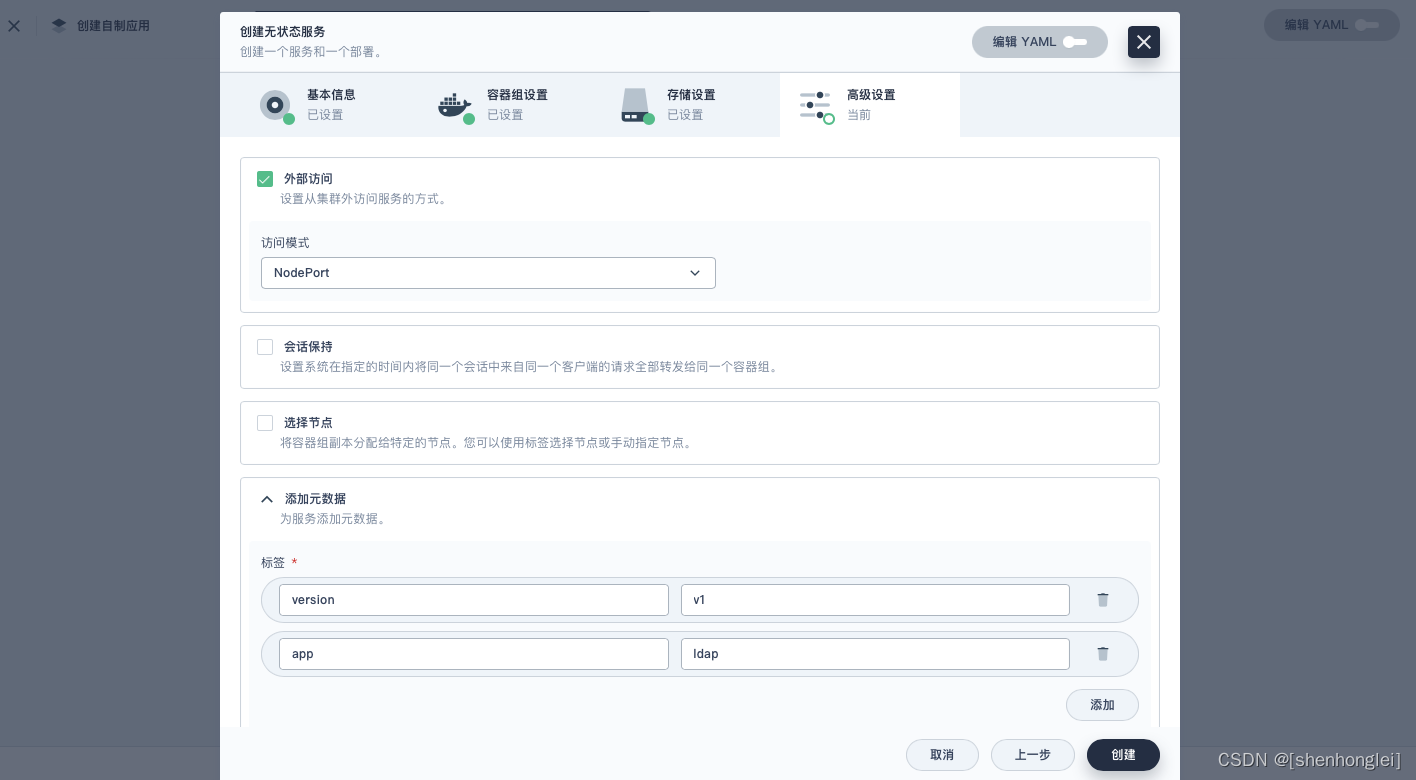Enable the 选择节点 checkbox
Image resolution: width=1416 pixels, height=780 pixels.
point(265,423)
